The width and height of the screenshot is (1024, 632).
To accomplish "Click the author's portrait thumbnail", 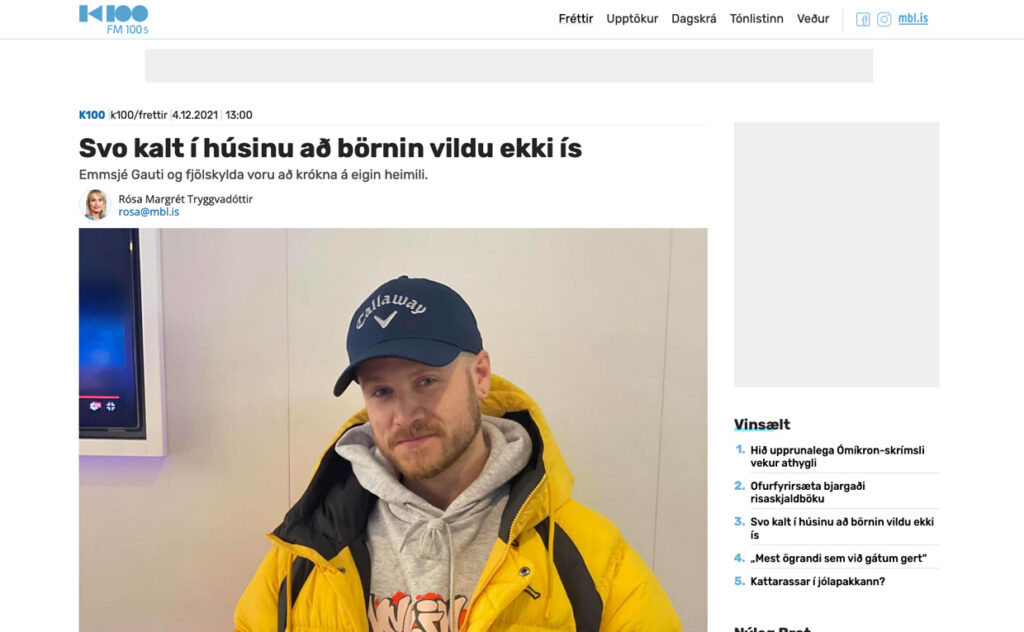I will tap(95, 204).
